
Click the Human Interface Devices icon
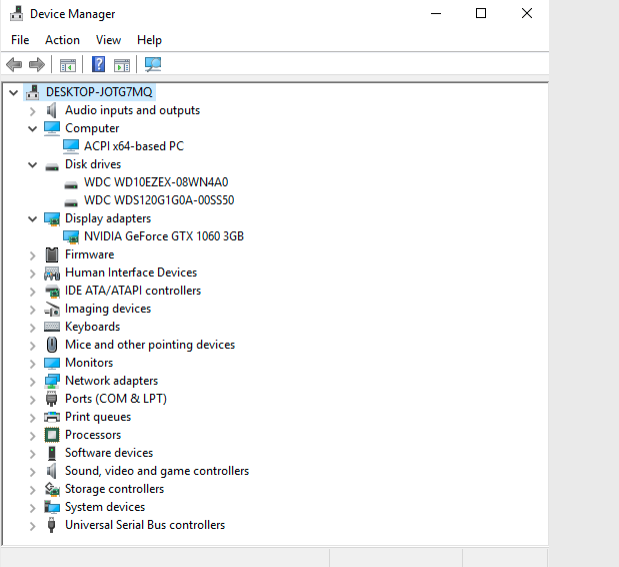pos(52,273)
